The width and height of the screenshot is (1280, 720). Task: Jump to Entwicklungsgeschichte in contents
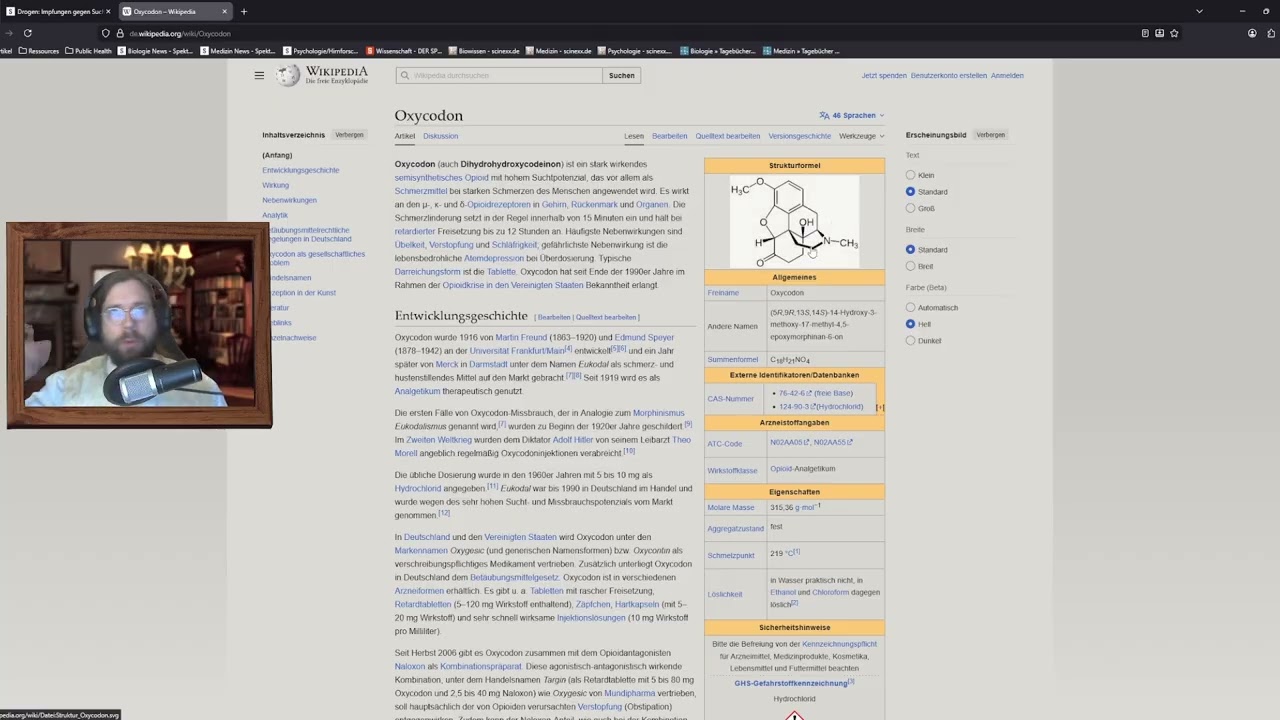coord(300,170)
